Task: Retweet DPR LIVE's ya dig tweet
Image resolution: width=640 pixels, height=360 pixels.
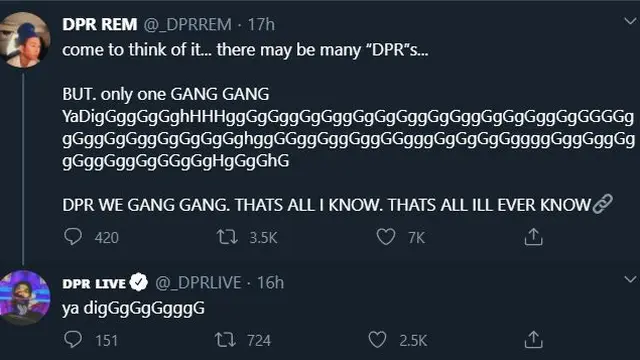Action: 225,340
